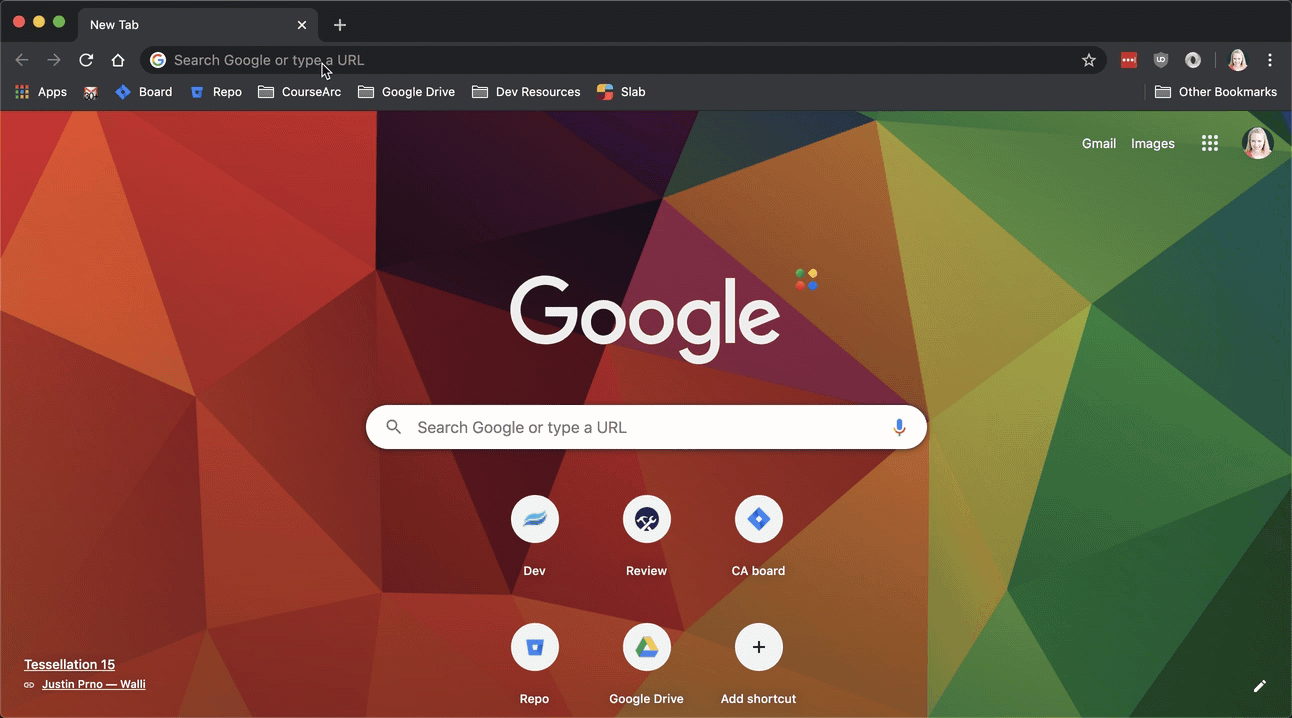Click the magnifier icon in search box

pyautogui.click(x=394, y=427)
